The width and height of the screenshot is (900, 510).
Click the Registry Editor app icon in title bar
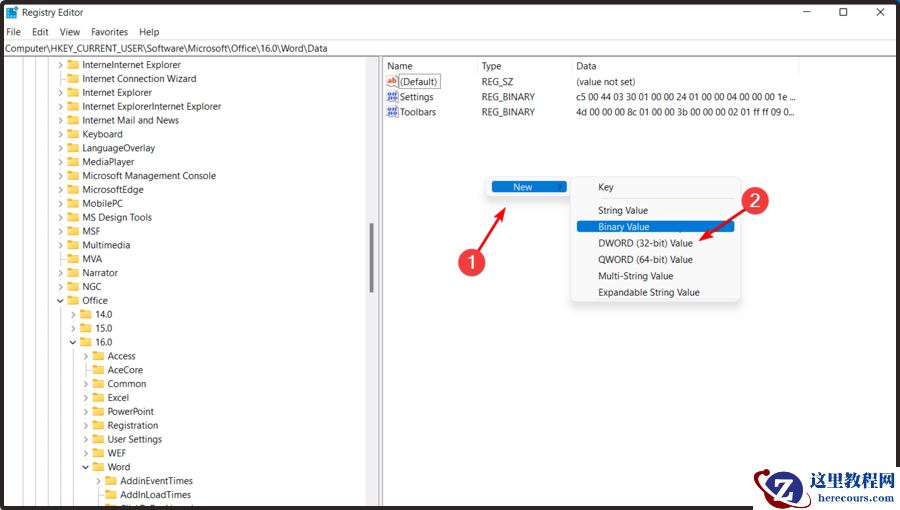click(12, 13)
